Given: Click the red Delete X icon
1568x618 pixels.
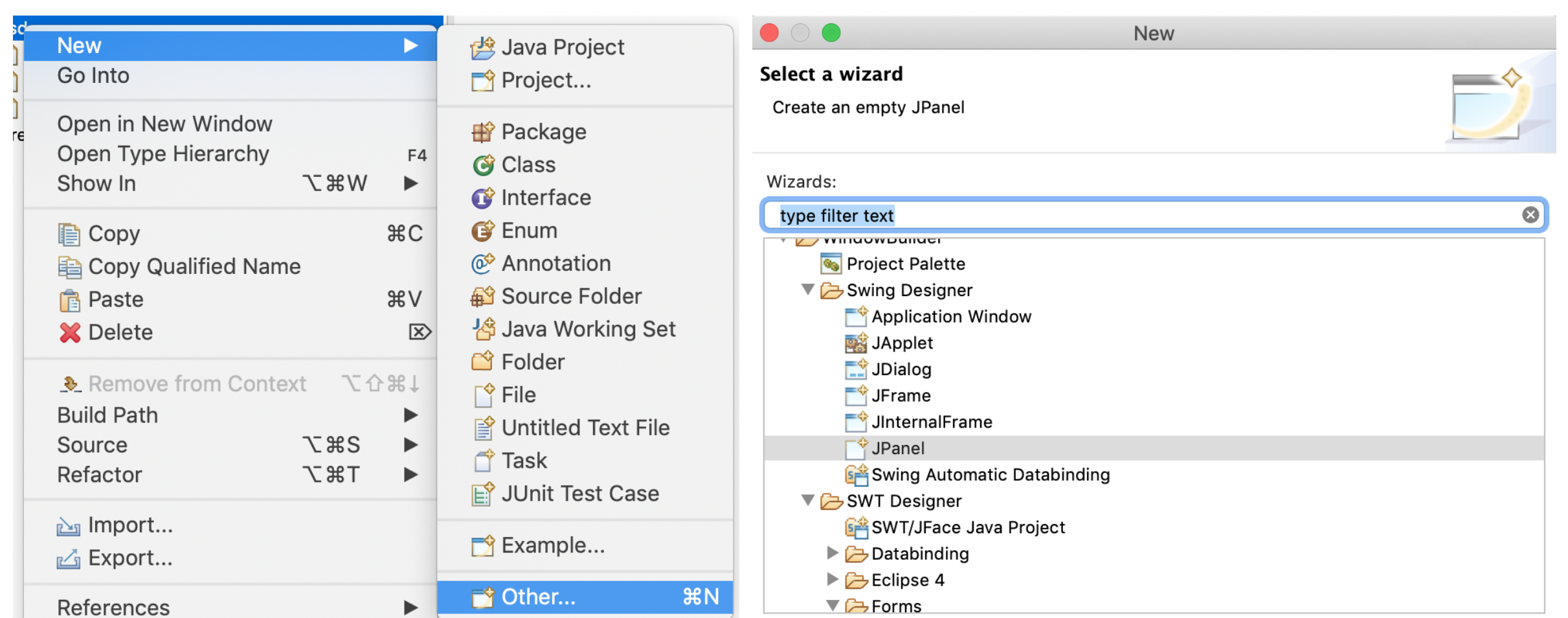Looking at the screenshot, I should pyautogui.click(x=69, y=332).
